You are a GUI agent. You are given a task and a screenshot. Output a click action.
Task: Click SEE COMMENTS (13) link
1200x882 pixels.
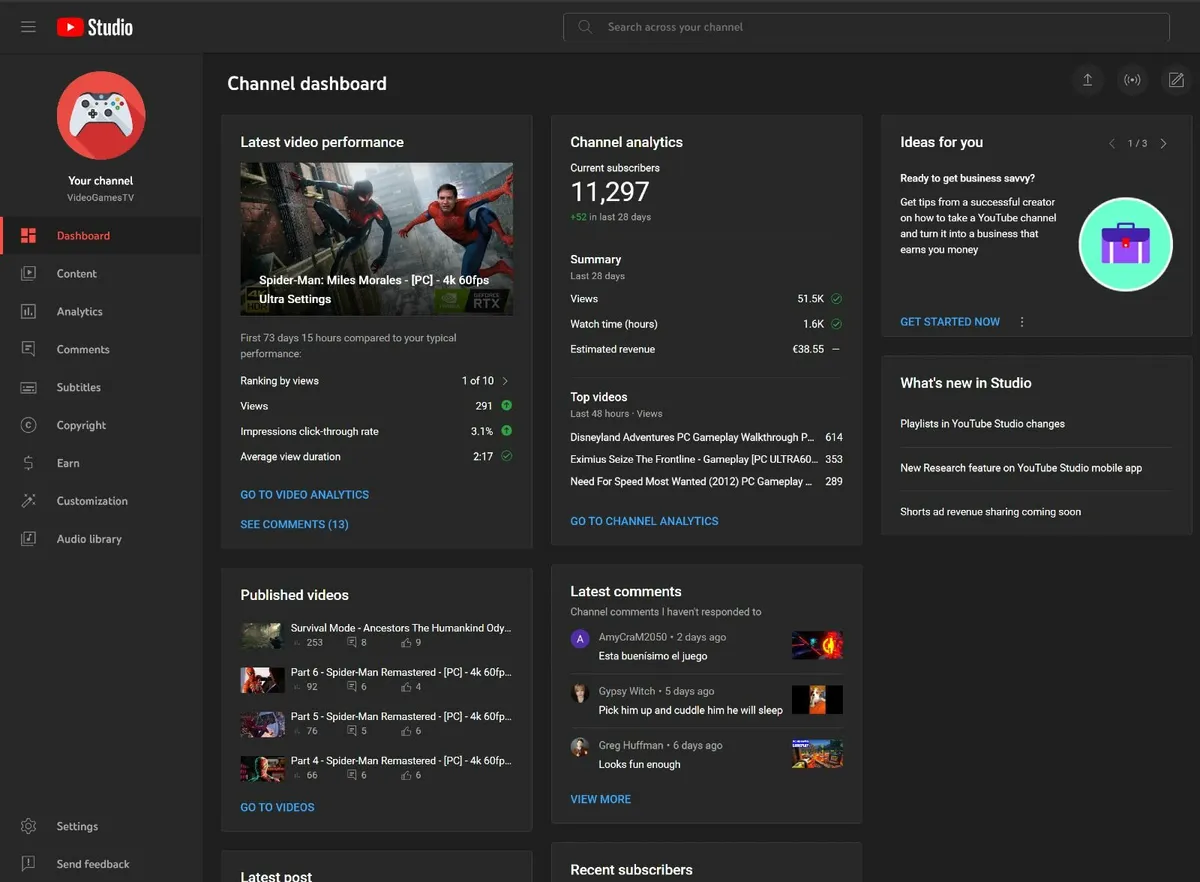[295, 524]
